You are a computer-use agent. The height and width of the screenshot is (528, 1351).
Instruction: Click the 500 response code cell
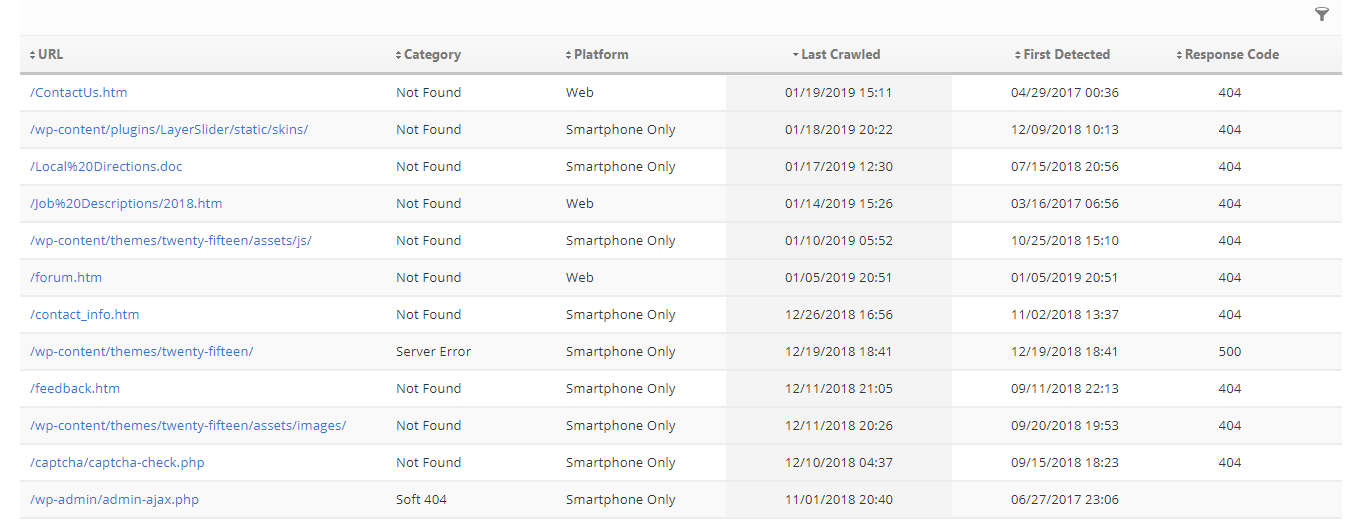click(x=1229, y=352)
